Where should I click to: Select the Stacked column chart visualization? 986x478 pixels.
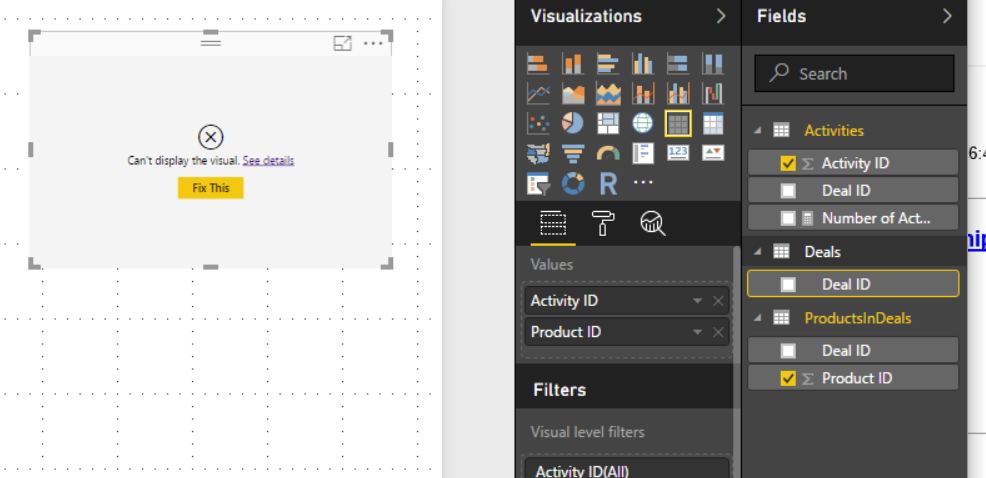click(573, 64)
